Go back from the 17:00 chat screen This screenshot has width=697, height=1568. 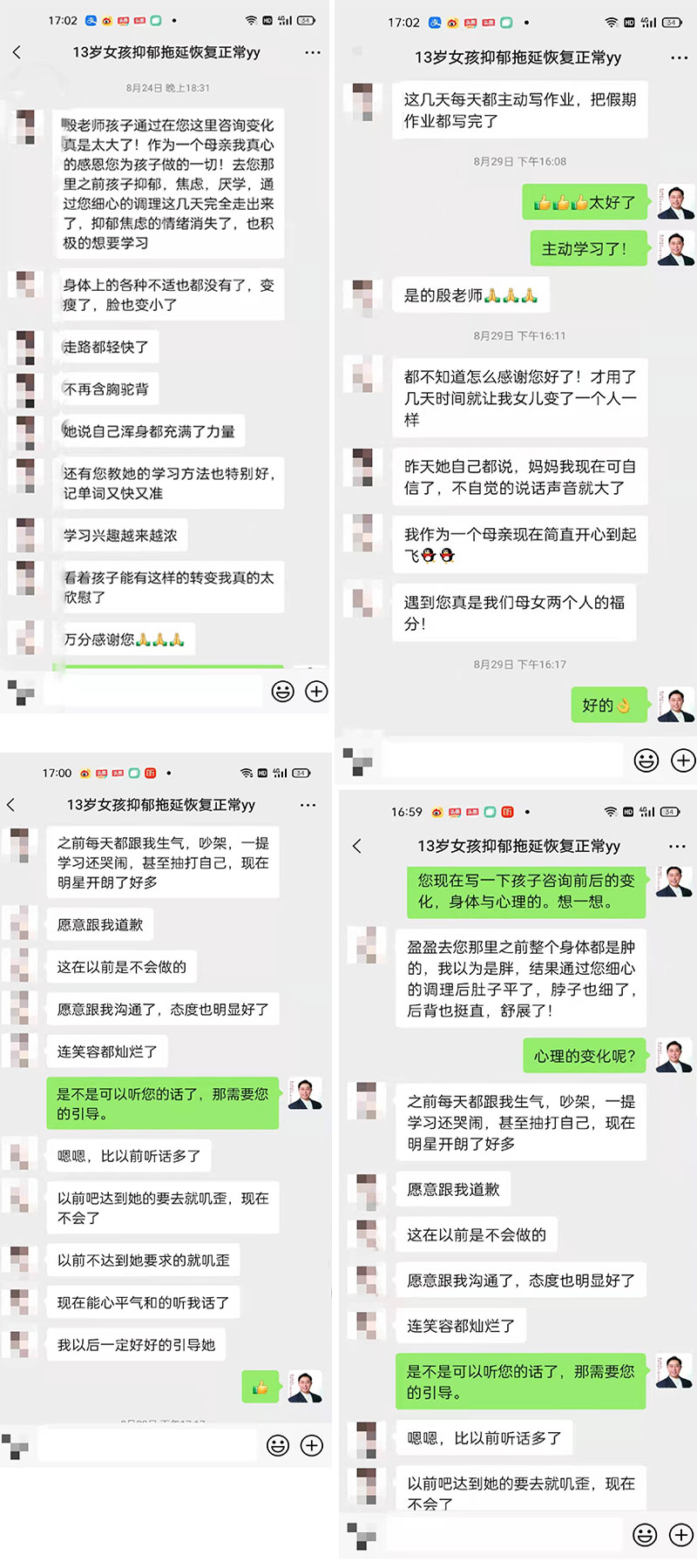click(11, 805)
